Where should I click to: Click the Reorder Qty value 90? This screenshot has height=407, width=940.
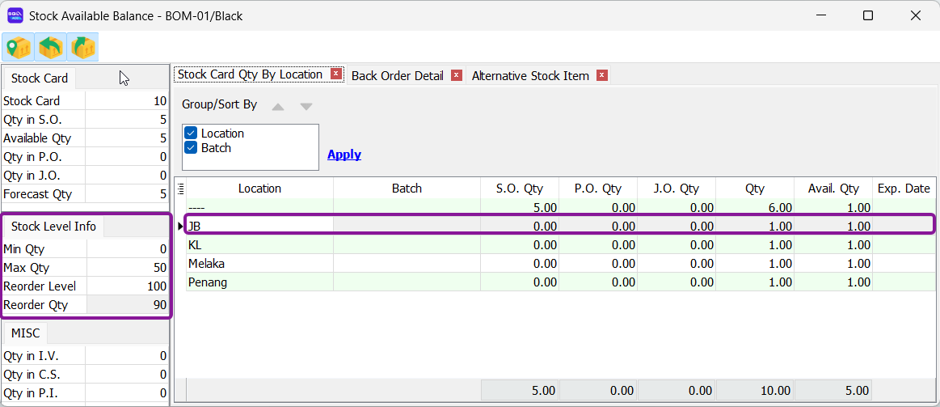coord(128,305)
